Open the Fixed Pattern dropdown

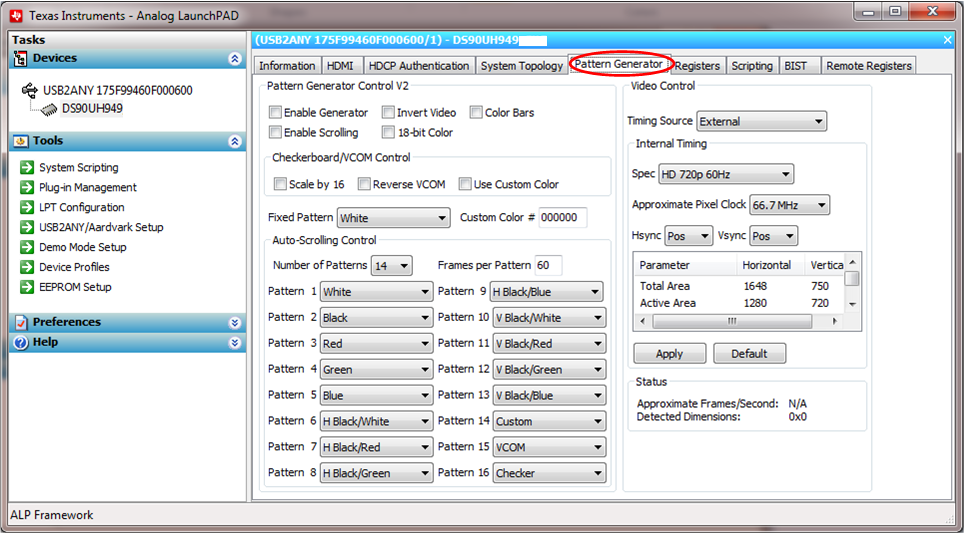[393, 218]
